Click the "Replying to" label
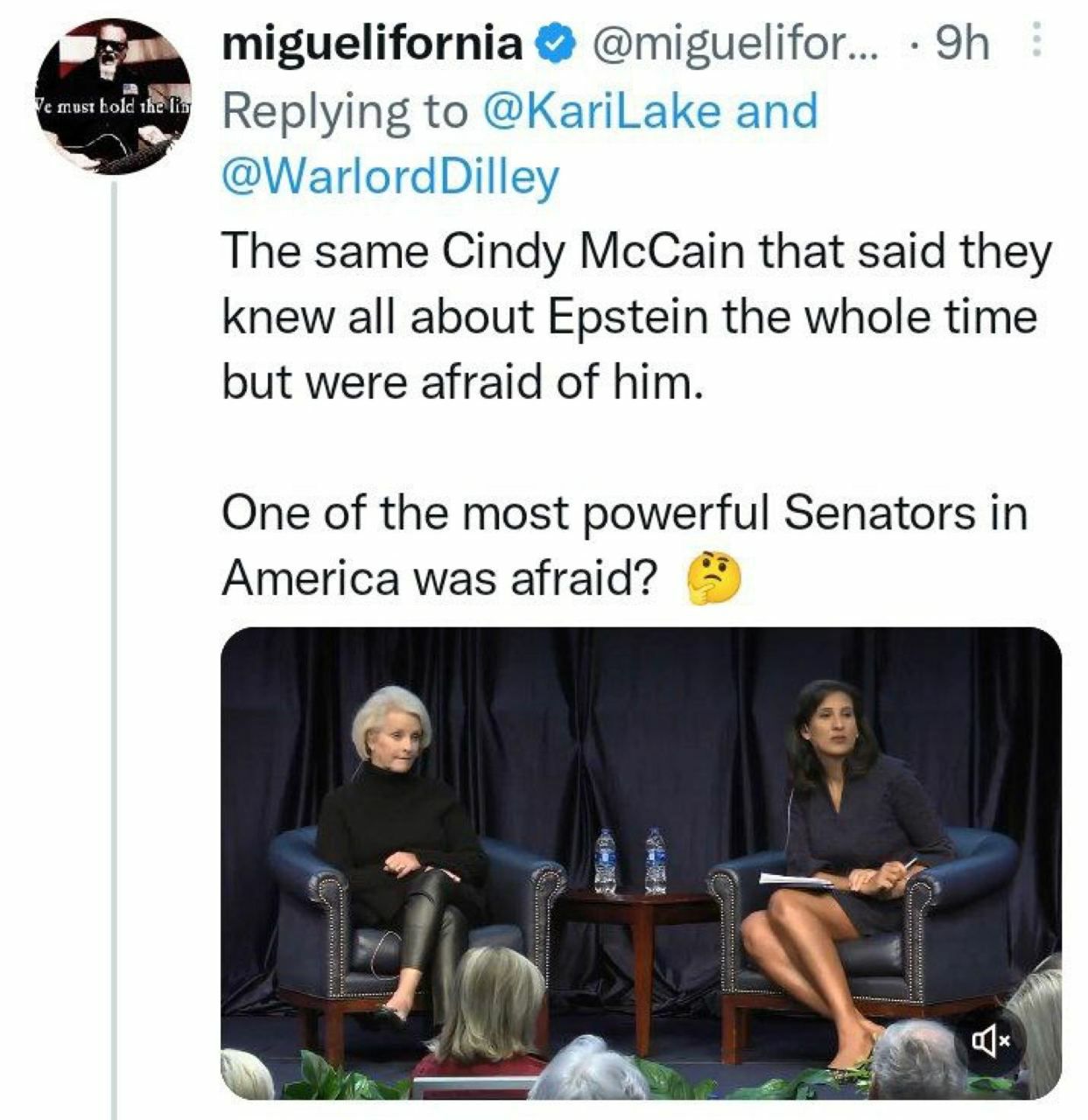Image resolution: width=1088 pixels, height=1120 pixels. [346, 110]
